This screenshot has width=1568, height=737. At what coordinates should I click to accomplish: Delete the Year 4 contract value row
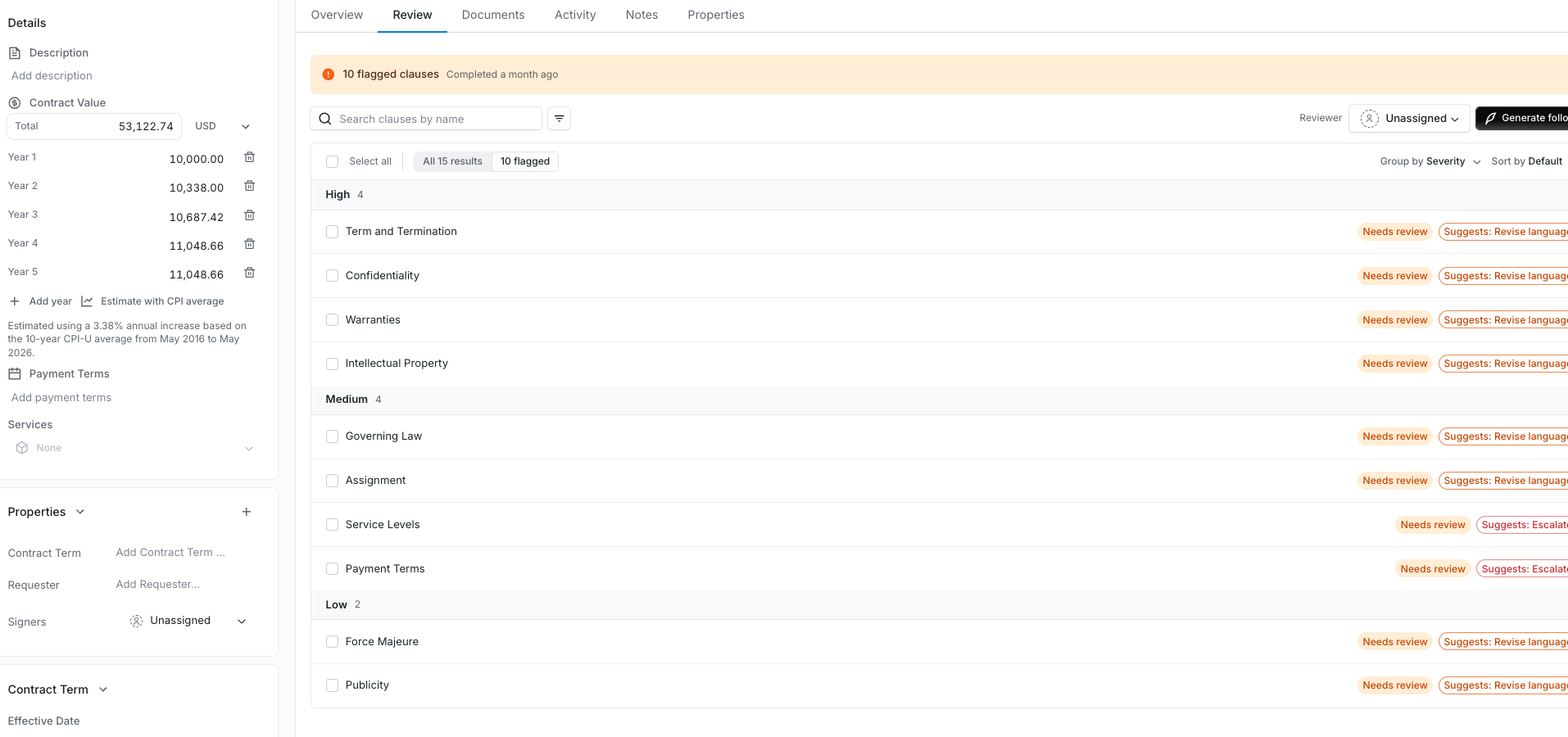point(250,244)
